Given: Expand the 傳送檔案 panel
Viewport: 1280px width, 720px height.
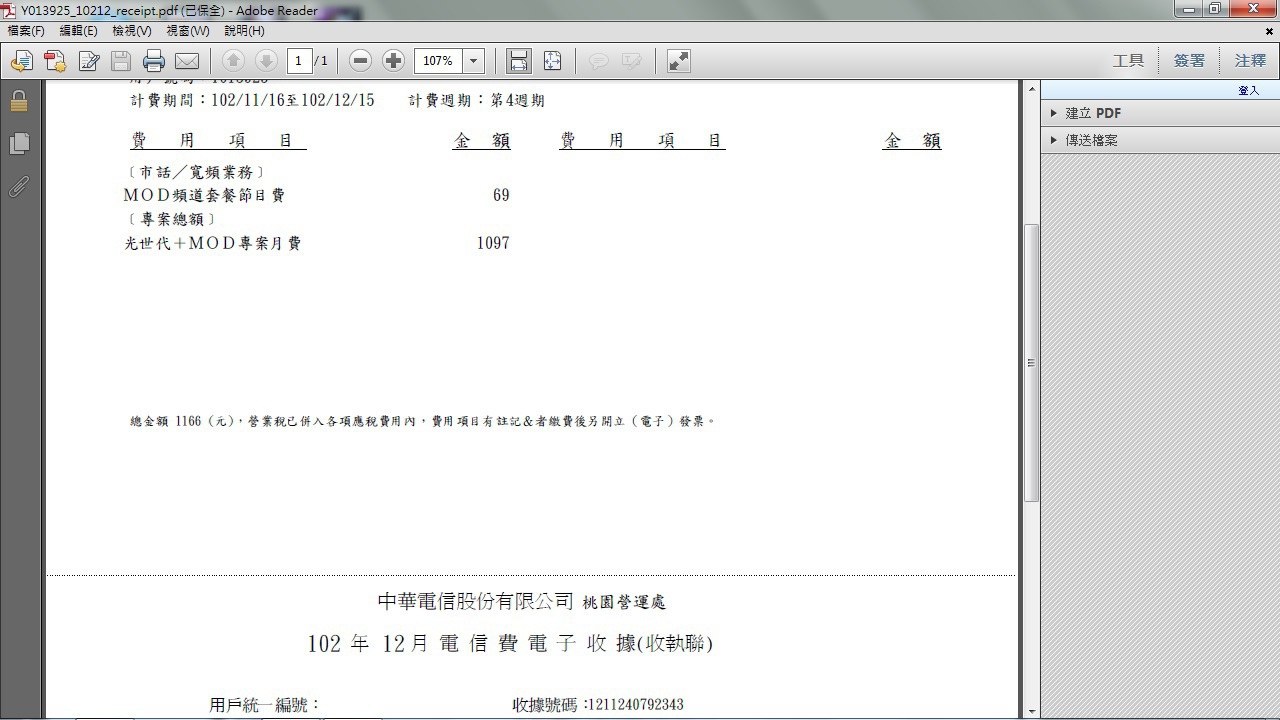Looking at the screenshot, I should point(1091,140).
